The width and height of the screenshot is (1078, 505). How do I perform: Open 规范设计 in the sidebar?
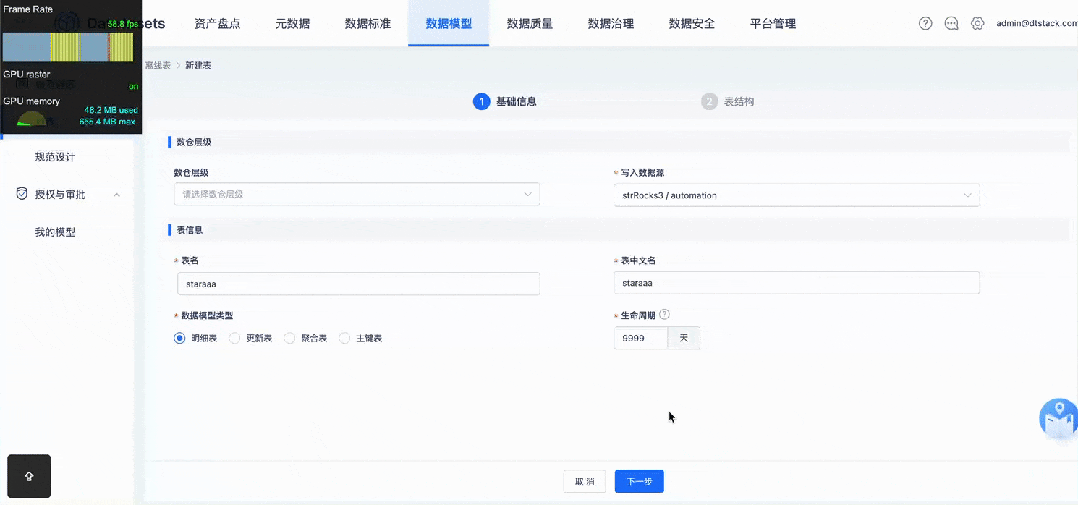(55, 157)
